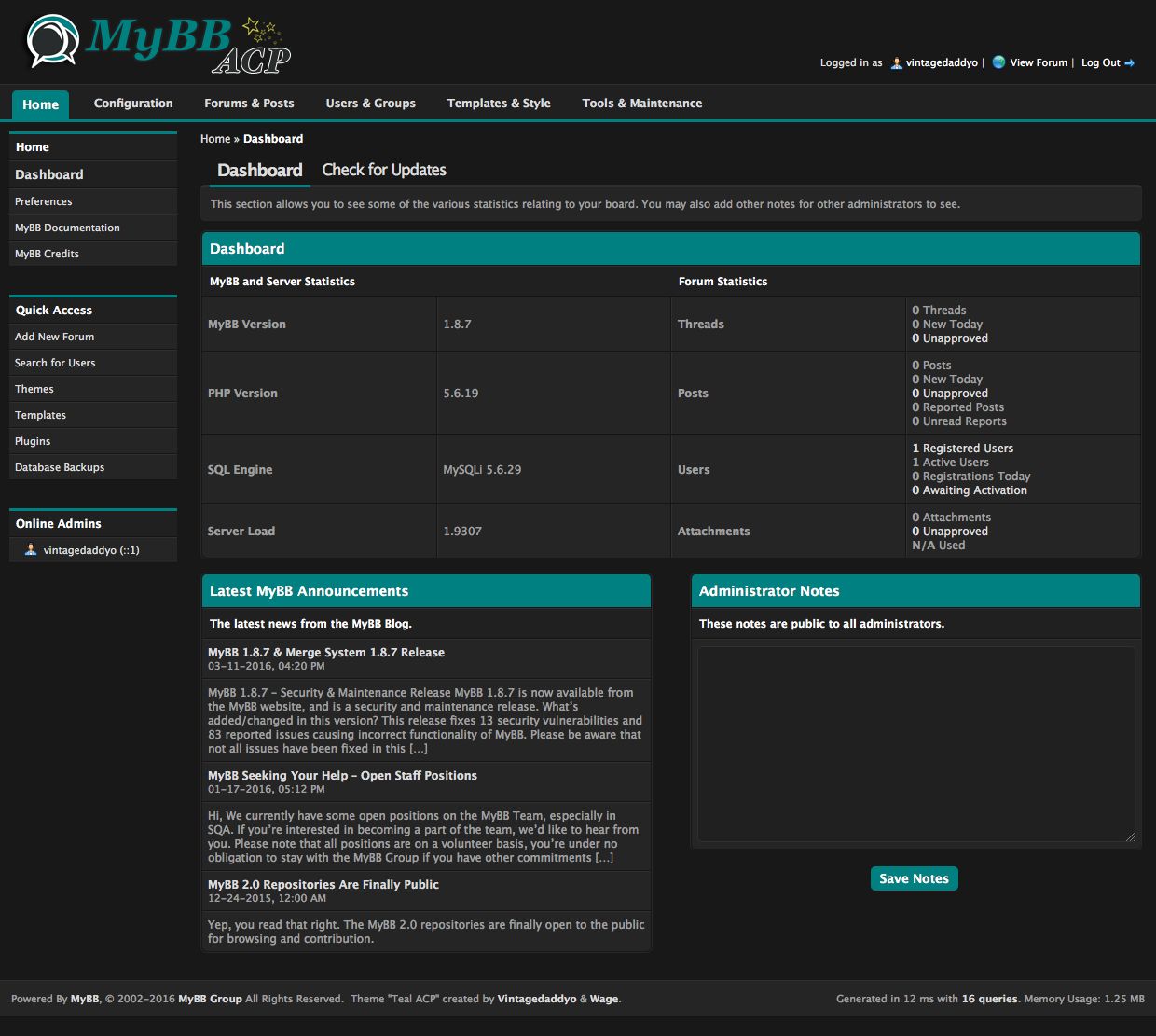This screenshot has height=1036, width=1156.
Task: Open the MyBB 1.8.7 release announcement
Action: tap(326, 653)
